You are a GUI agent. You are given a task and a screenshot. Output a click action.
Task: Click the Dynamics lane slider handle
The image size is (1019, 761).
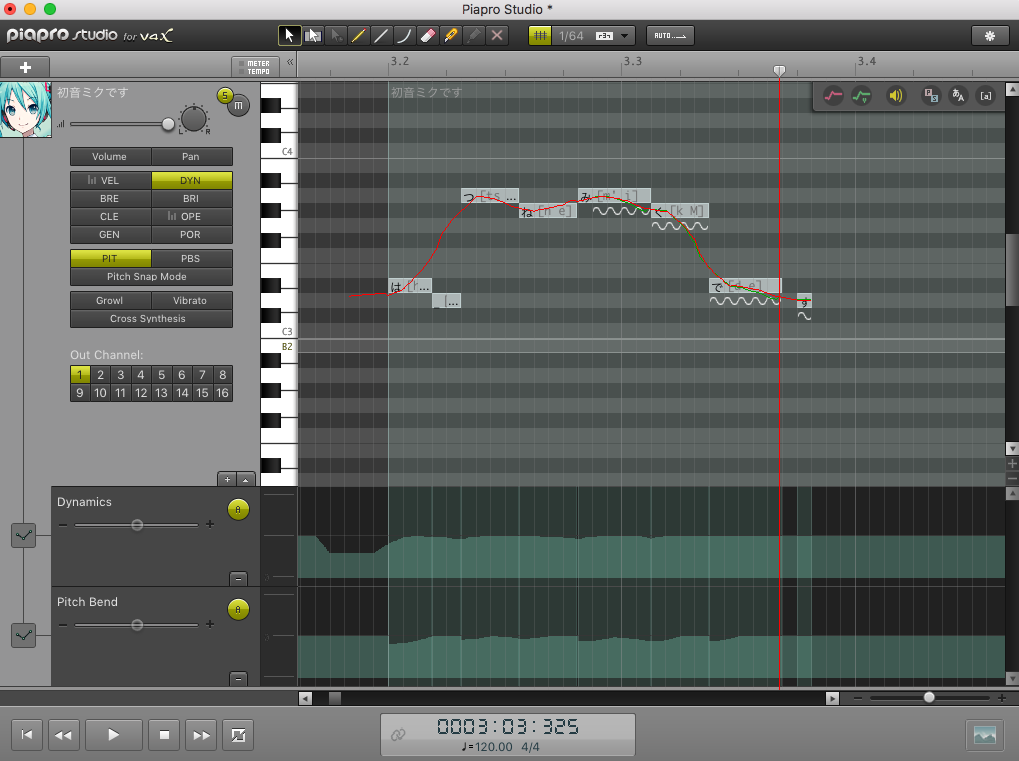coord(137,525)
